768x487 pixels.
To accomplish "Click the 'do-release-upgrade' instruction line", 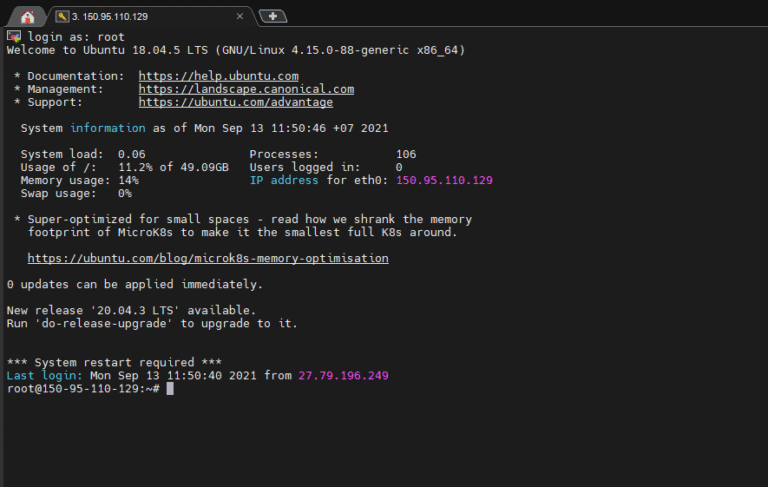I will tap(152, 323).
